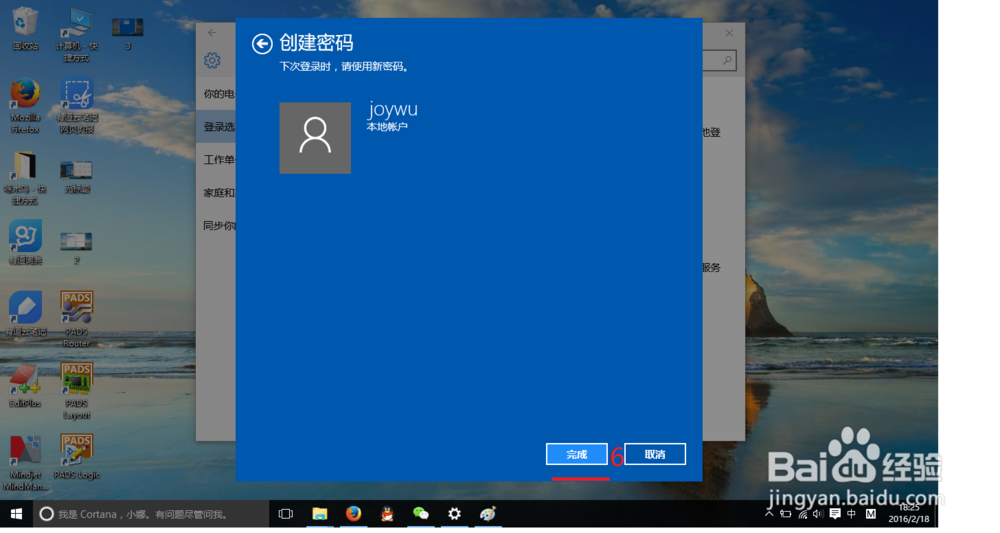Open Paint from the taskbar
The image size is (1000, 533).
[488, 514]
